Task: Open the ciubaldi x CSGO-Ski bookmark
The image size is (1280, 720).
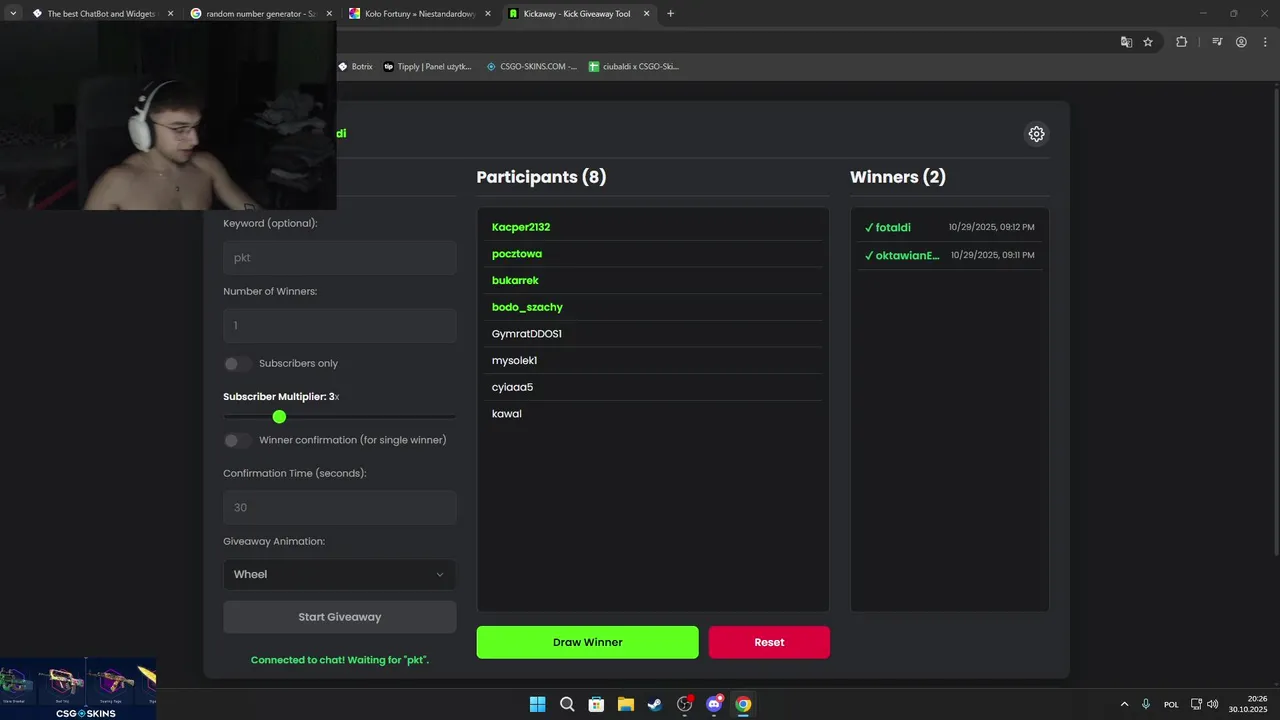Action: (634, 67)
